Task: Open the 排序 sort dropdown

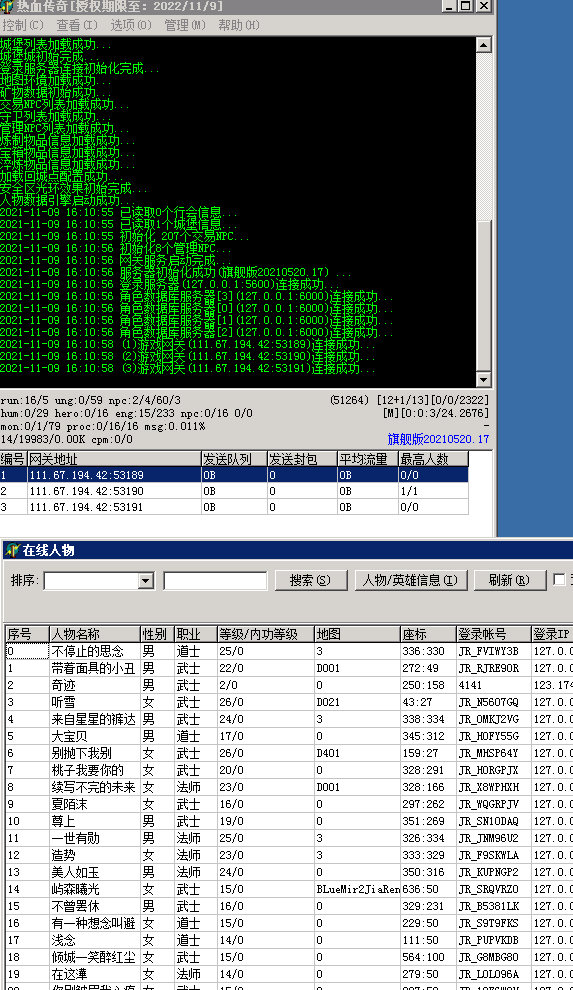Action: click(x=146, y=581)
